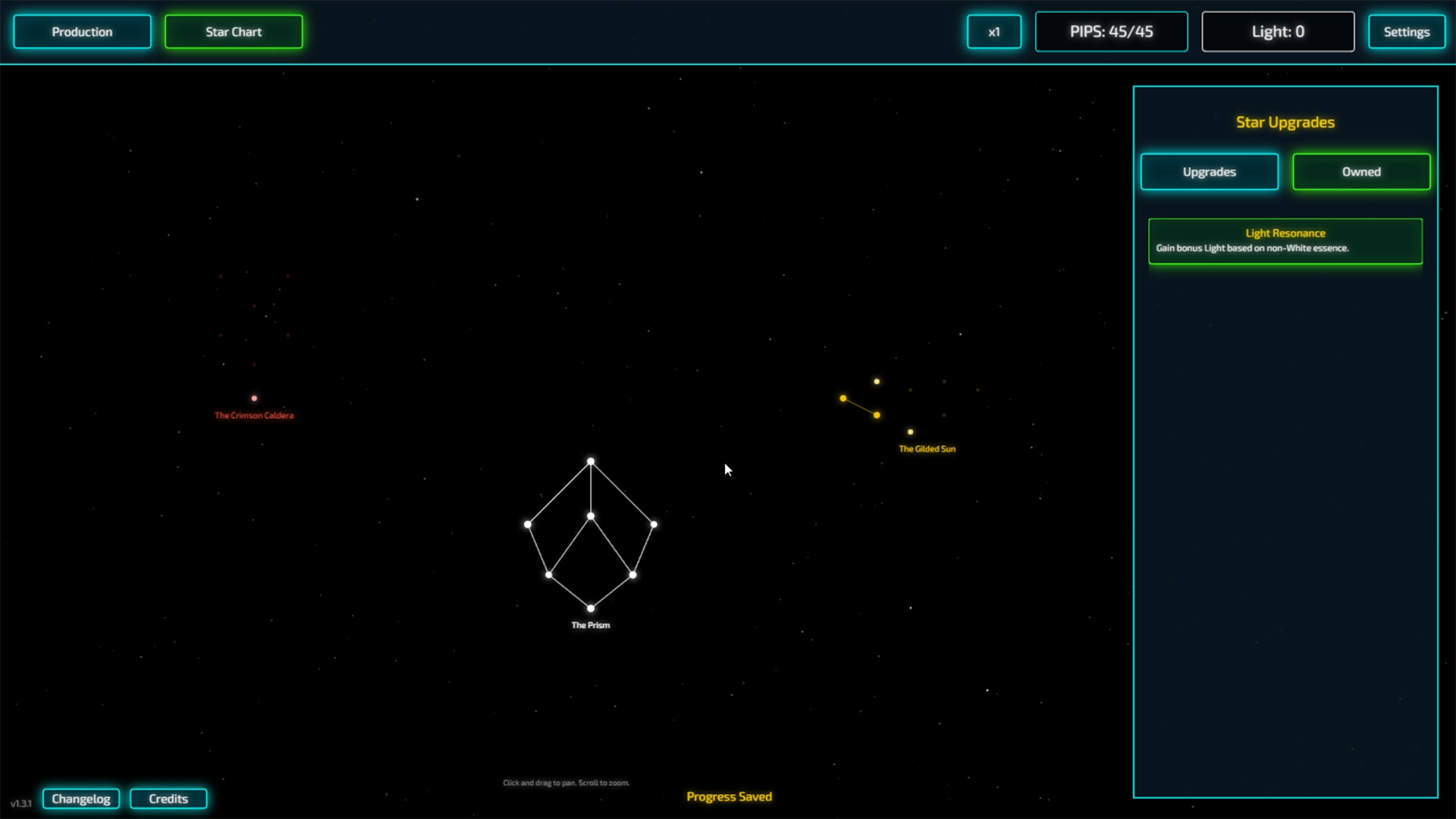Purchase the Light Resonance upgrade
The image size is (1456, 819).
(x=1285, y=241)
